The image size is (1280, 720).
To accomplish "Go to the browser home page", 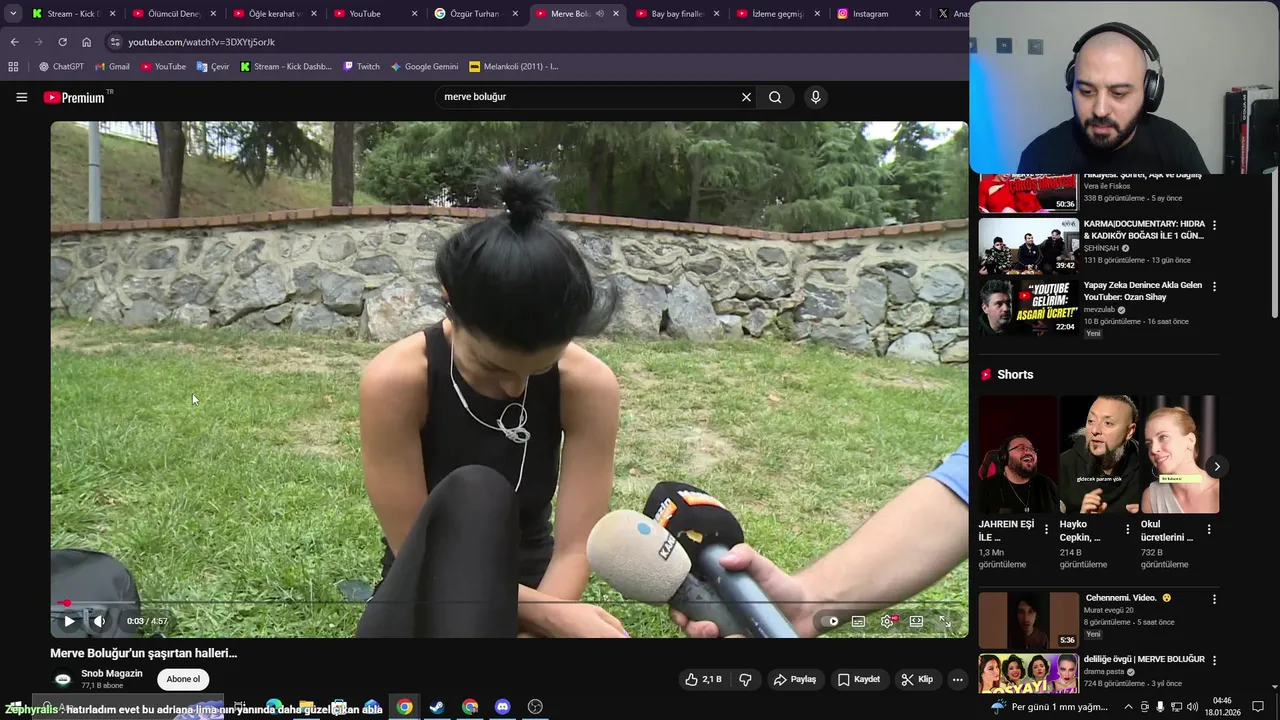I will click(86, 42).
